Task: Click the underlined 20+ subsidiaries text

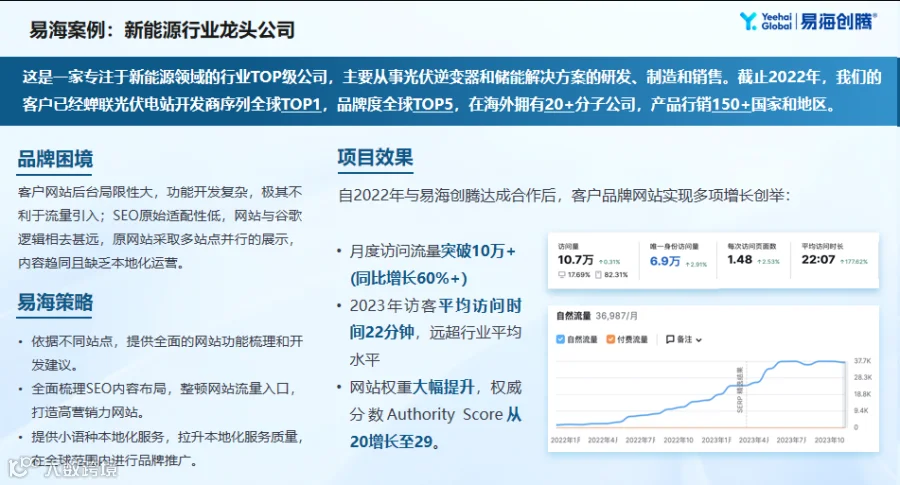Action: point(559,104)
